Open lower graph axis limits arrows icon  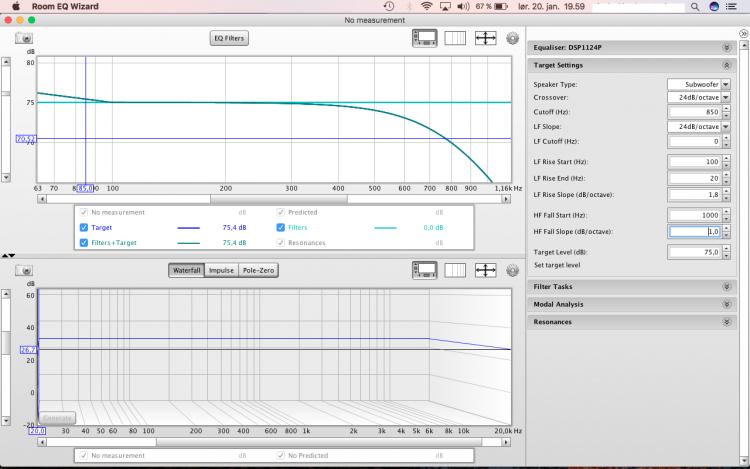tap(486, 270)
